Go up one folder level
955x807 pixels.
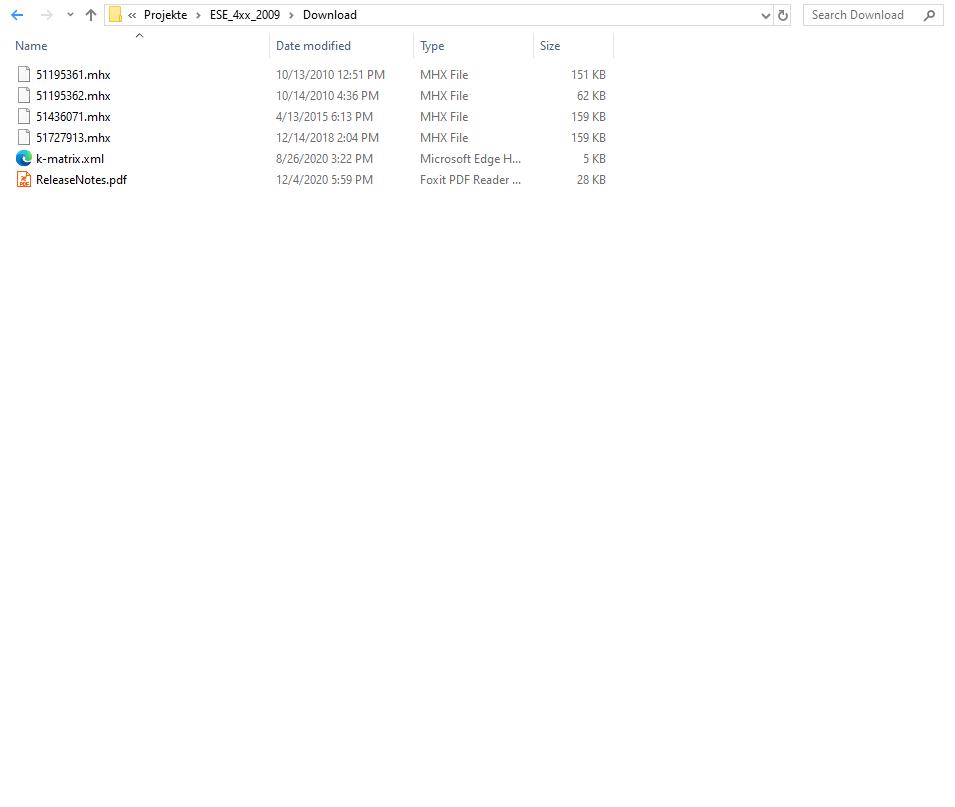coord(91,15)
